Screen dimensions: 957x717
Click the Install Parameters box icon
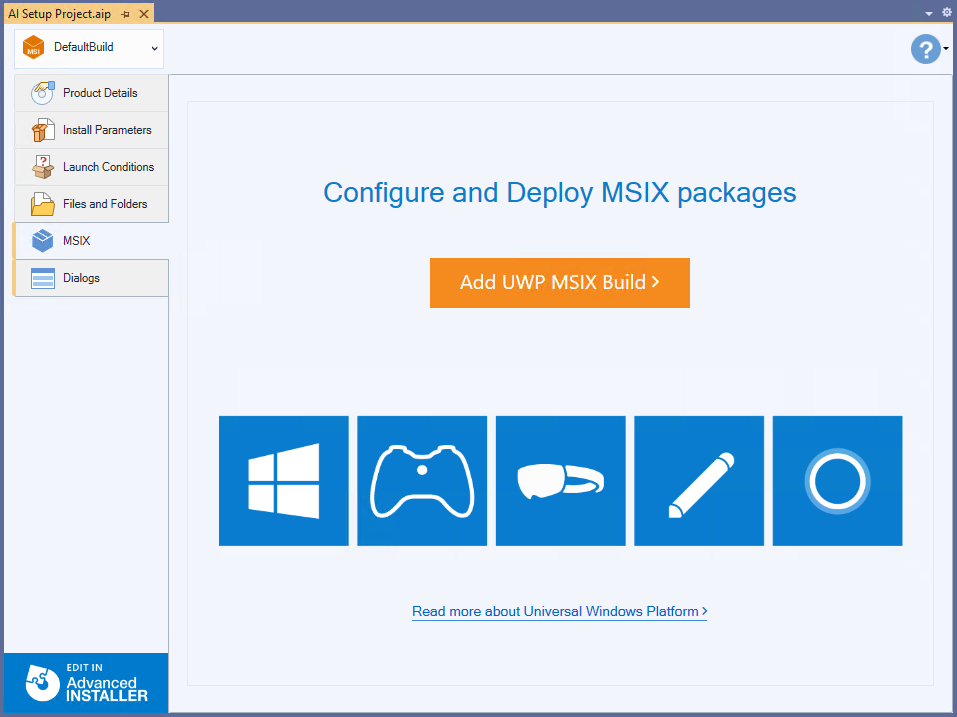[43, 130]
